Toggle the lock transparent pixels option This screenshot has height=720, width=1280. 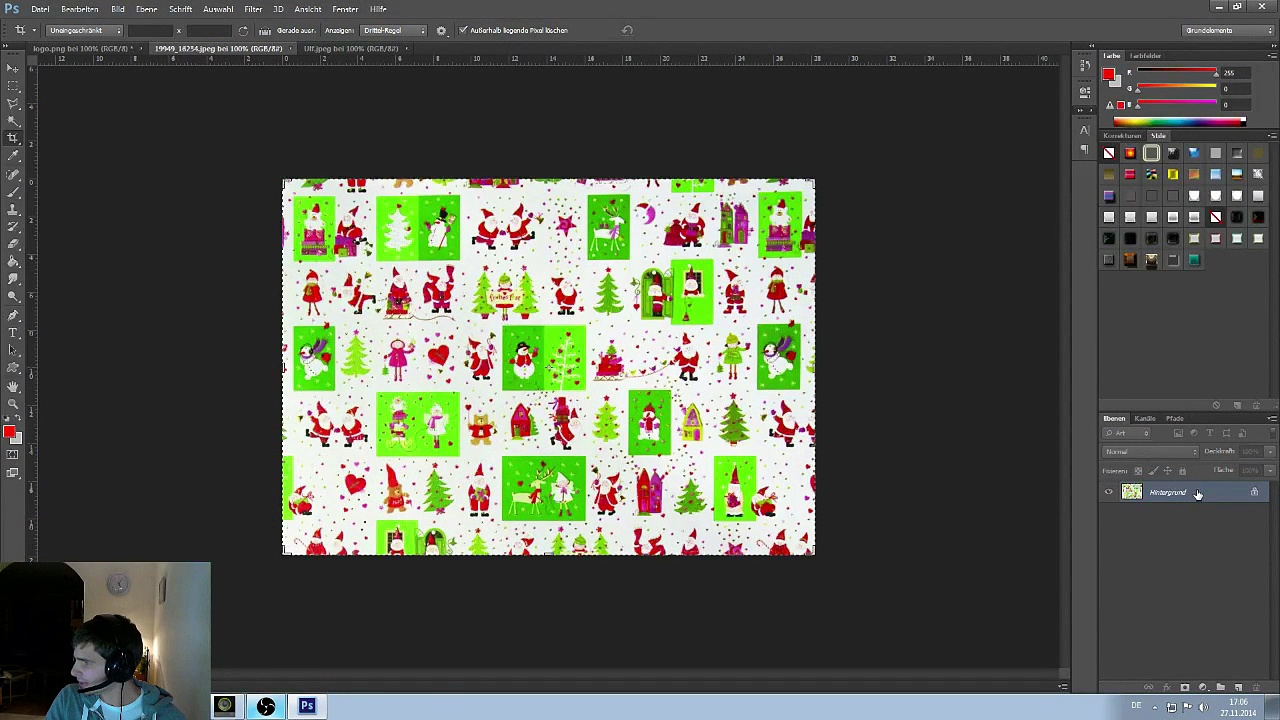click(x=1138, y=471)
